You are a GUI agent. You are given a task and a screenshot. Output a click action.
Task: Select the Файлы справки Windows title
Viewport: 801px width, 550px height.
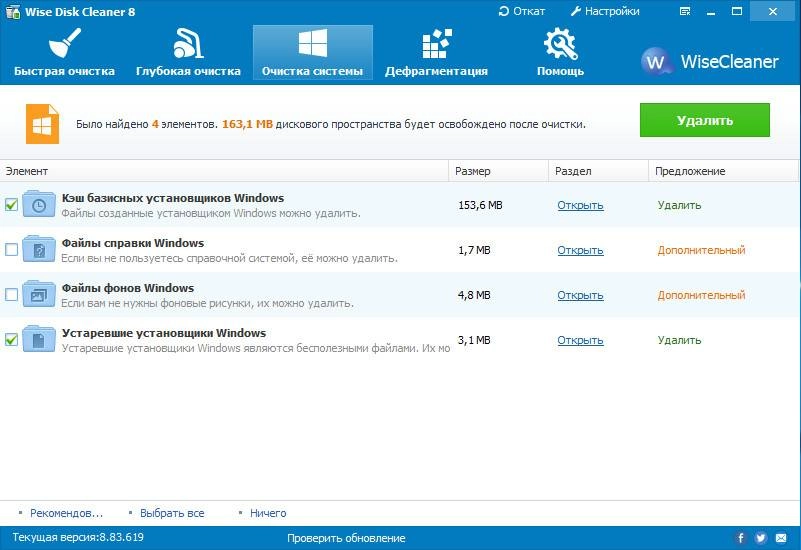coord(133,243)
